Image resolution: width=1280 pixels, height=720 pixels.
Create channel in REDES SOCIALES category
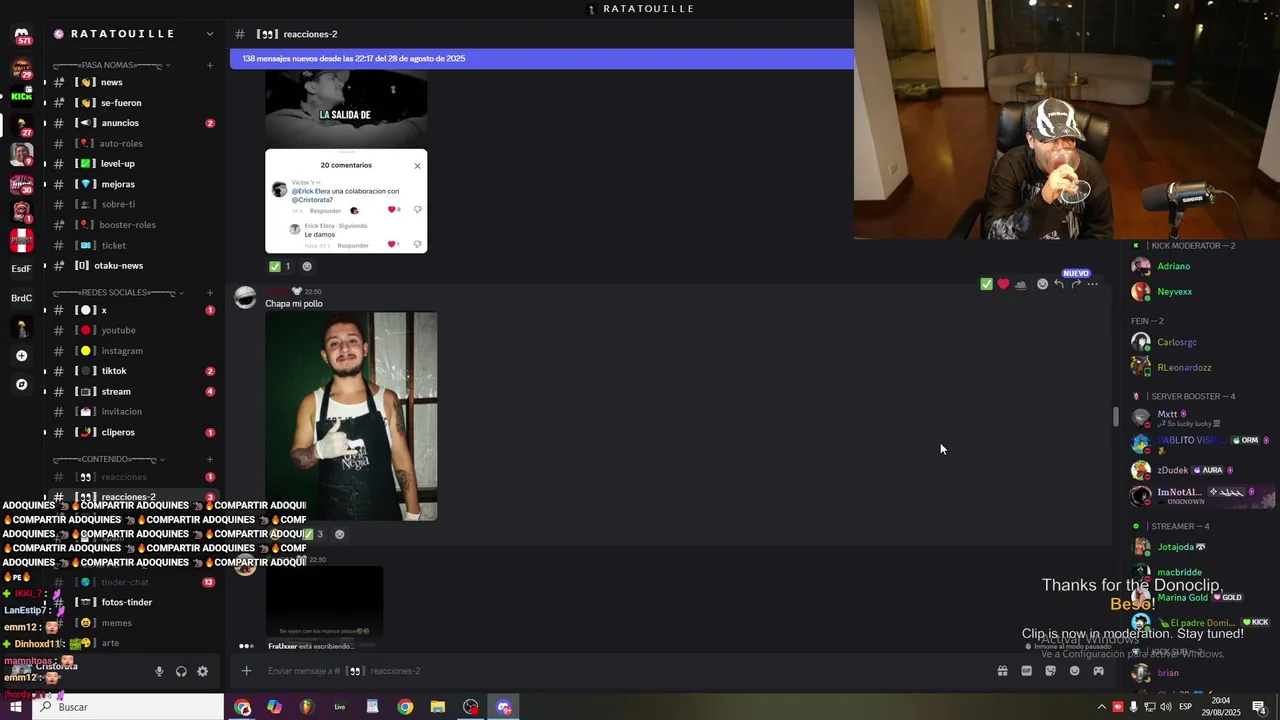(x=210, y=292)
